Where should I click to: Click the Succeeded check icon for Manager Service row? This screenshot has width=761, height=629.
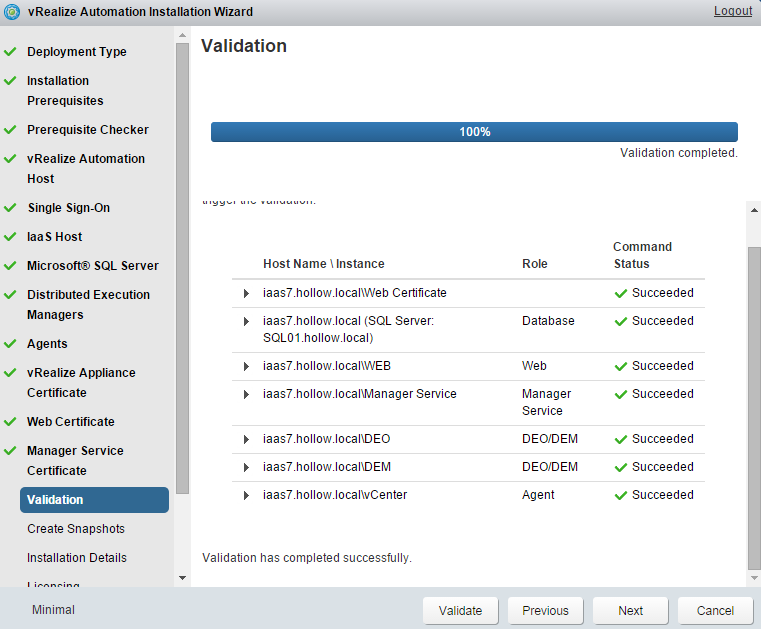[x=621, y=395]
